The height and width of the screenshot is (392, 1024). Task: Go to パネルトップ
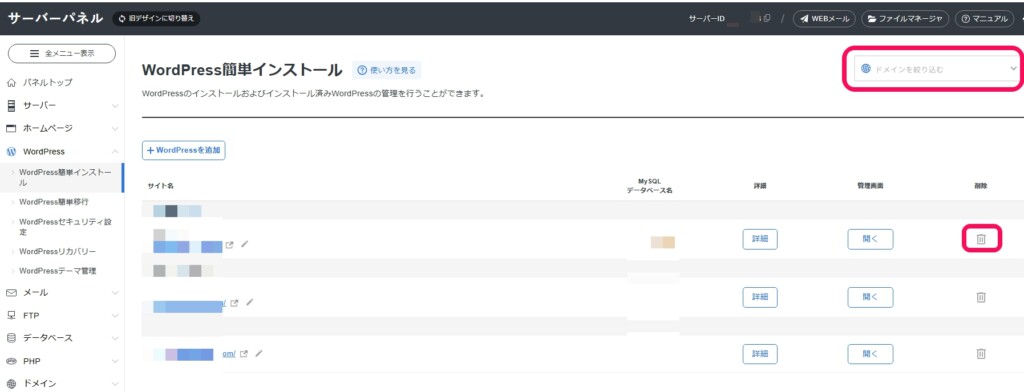click(x=48, y=83)
